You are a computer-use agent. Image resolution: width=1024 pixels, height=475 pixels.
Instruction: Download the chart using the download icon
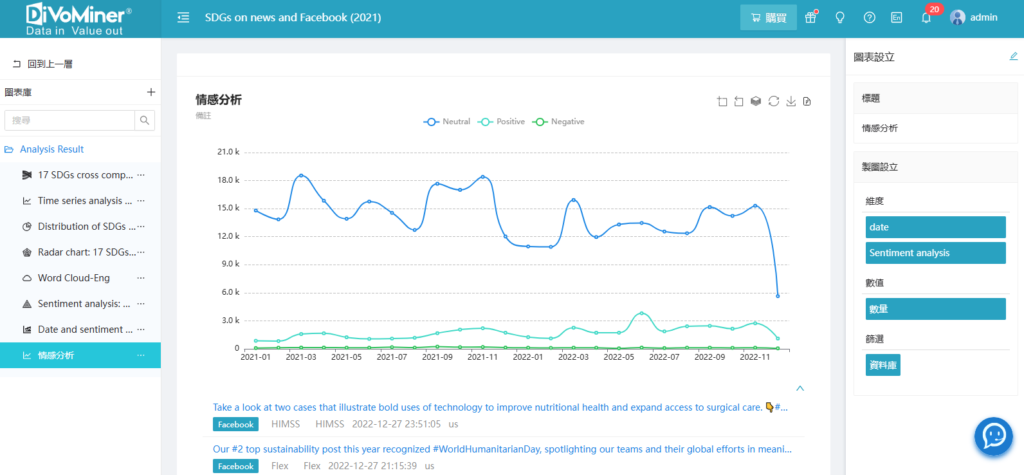(790, 101)
